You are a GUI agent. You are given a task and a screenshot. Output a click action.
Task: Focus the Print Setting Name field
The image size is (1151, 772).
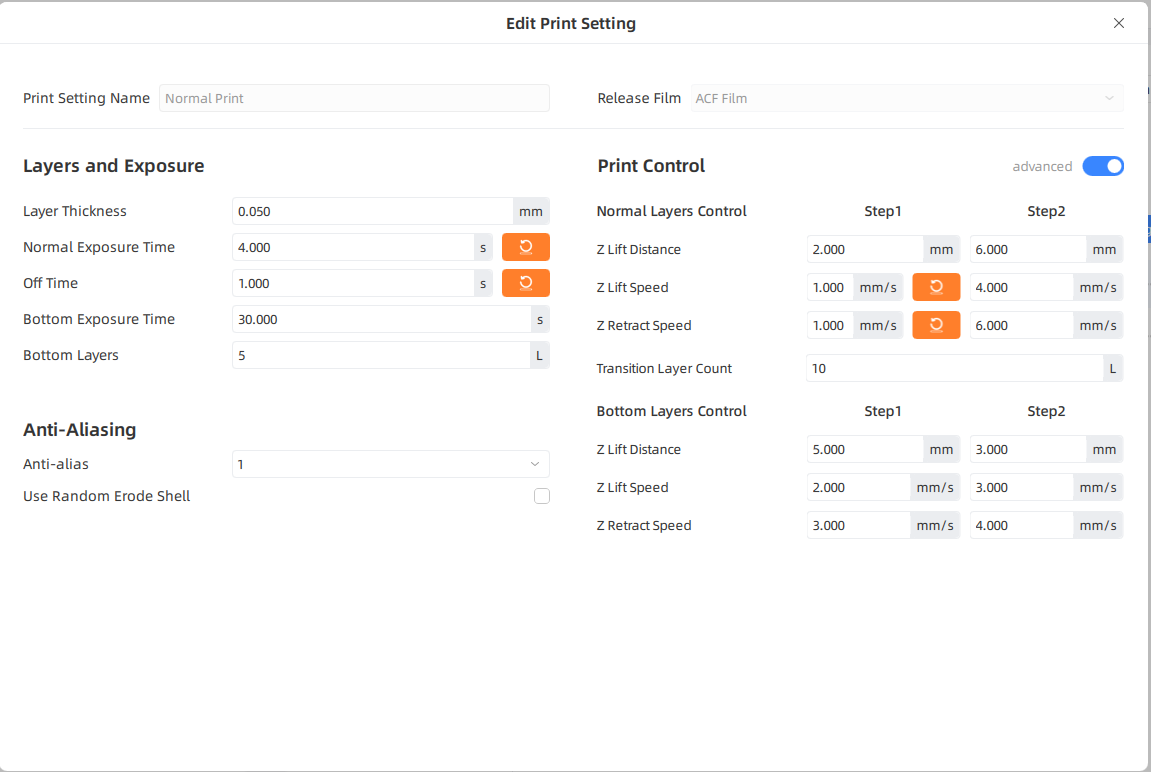coord(354,98)
